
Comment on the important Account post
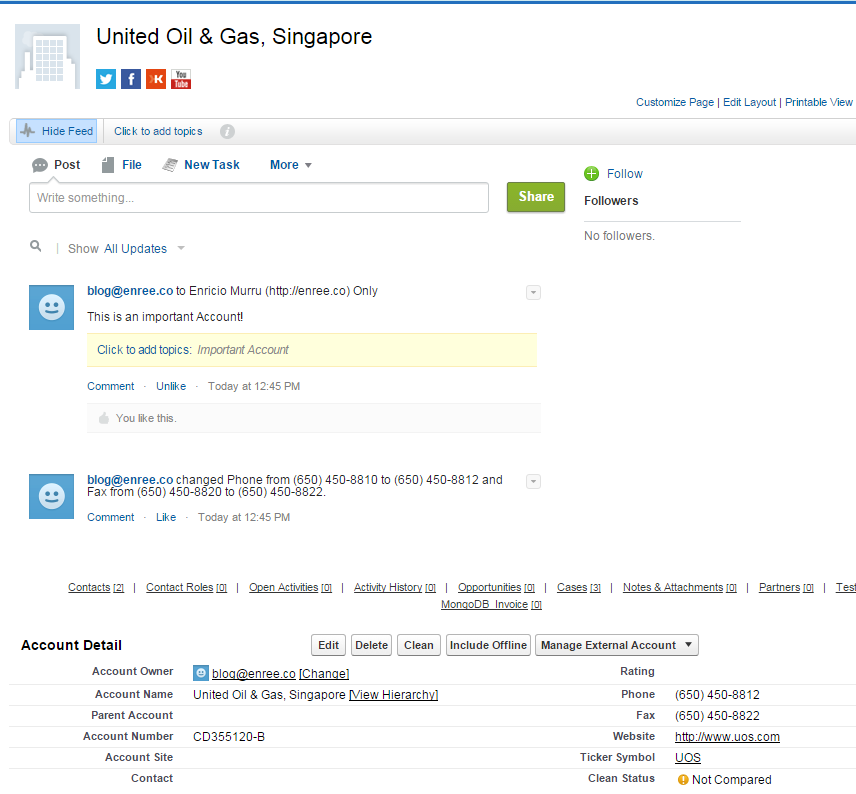coord(111,386)
